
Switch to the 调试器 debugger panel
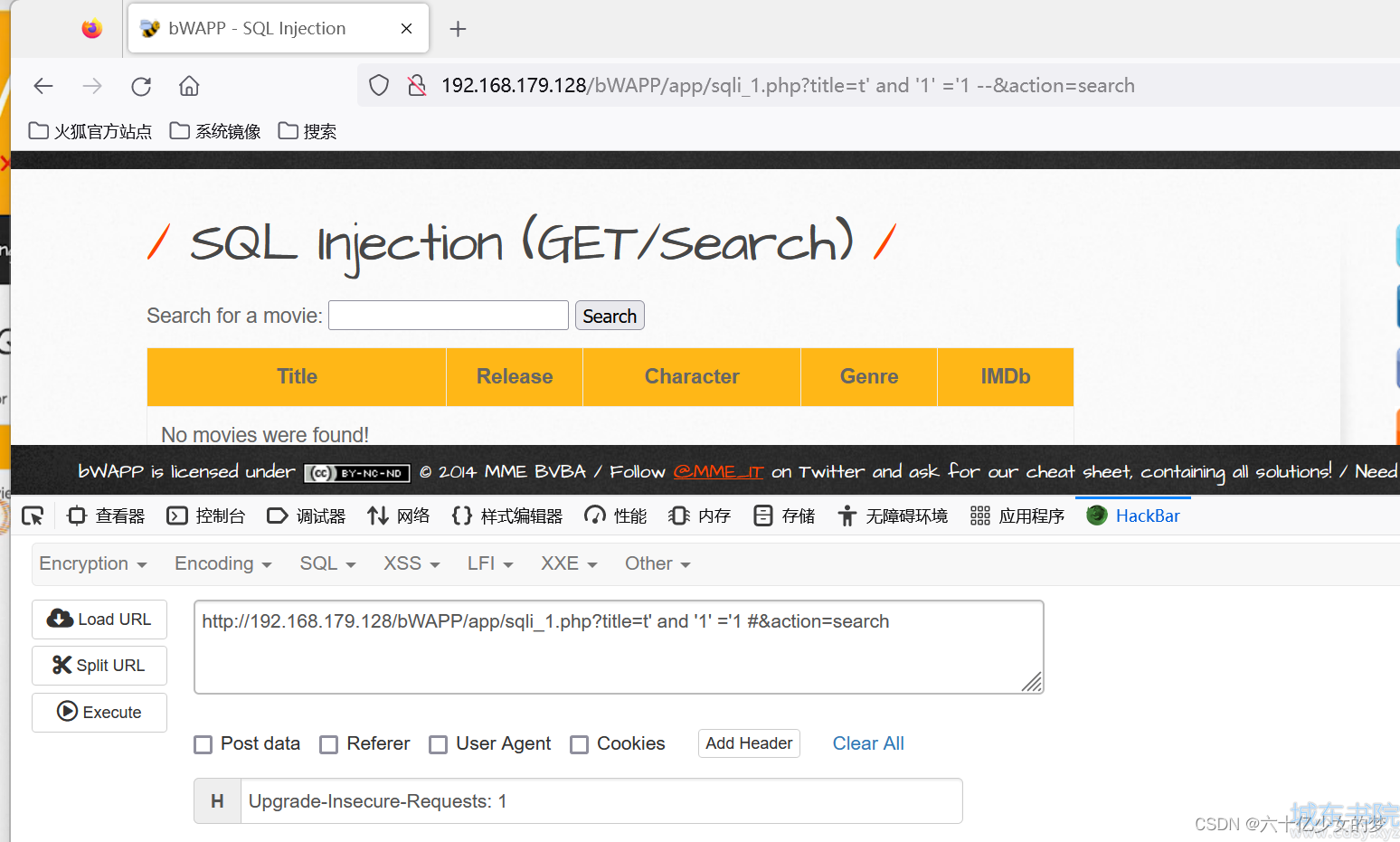pyautogui.click(x=307, y=516)
